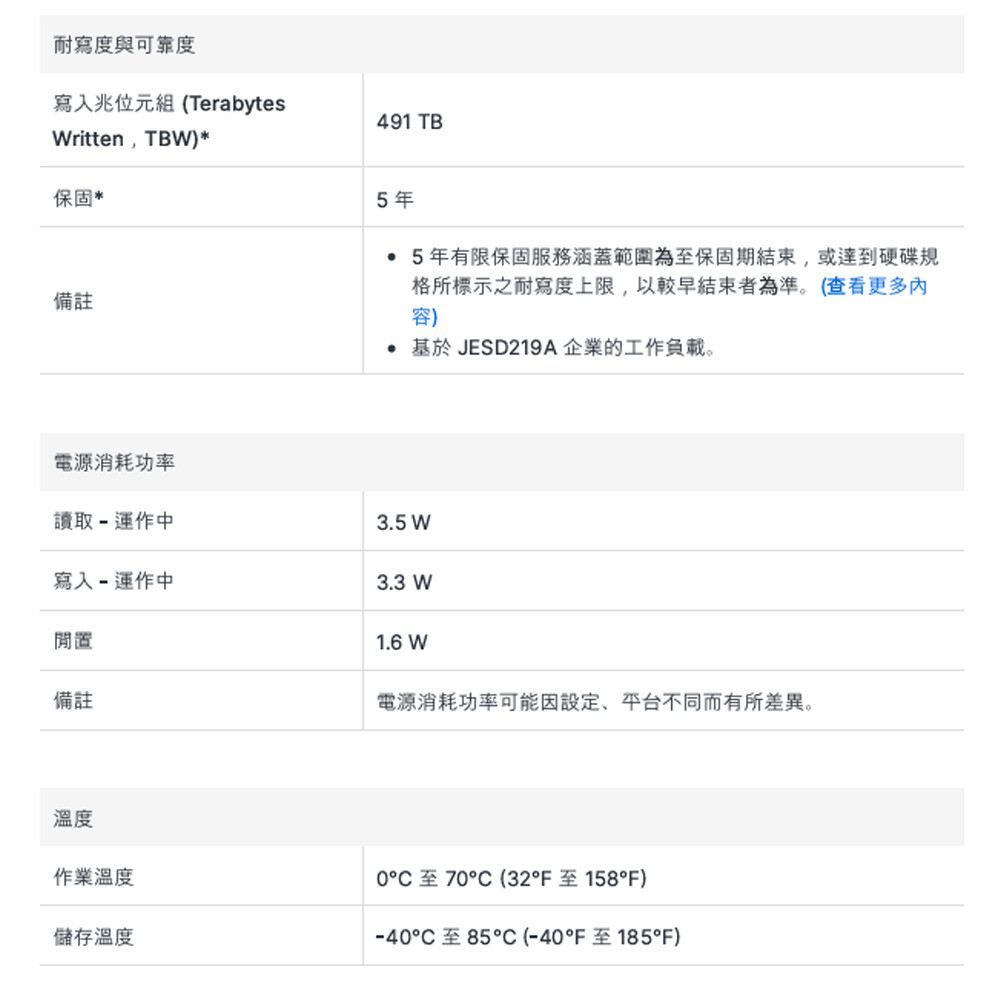1000x1000 pixels.
Task: Select the 保固 row label
Action: click(x=78, y=198)
